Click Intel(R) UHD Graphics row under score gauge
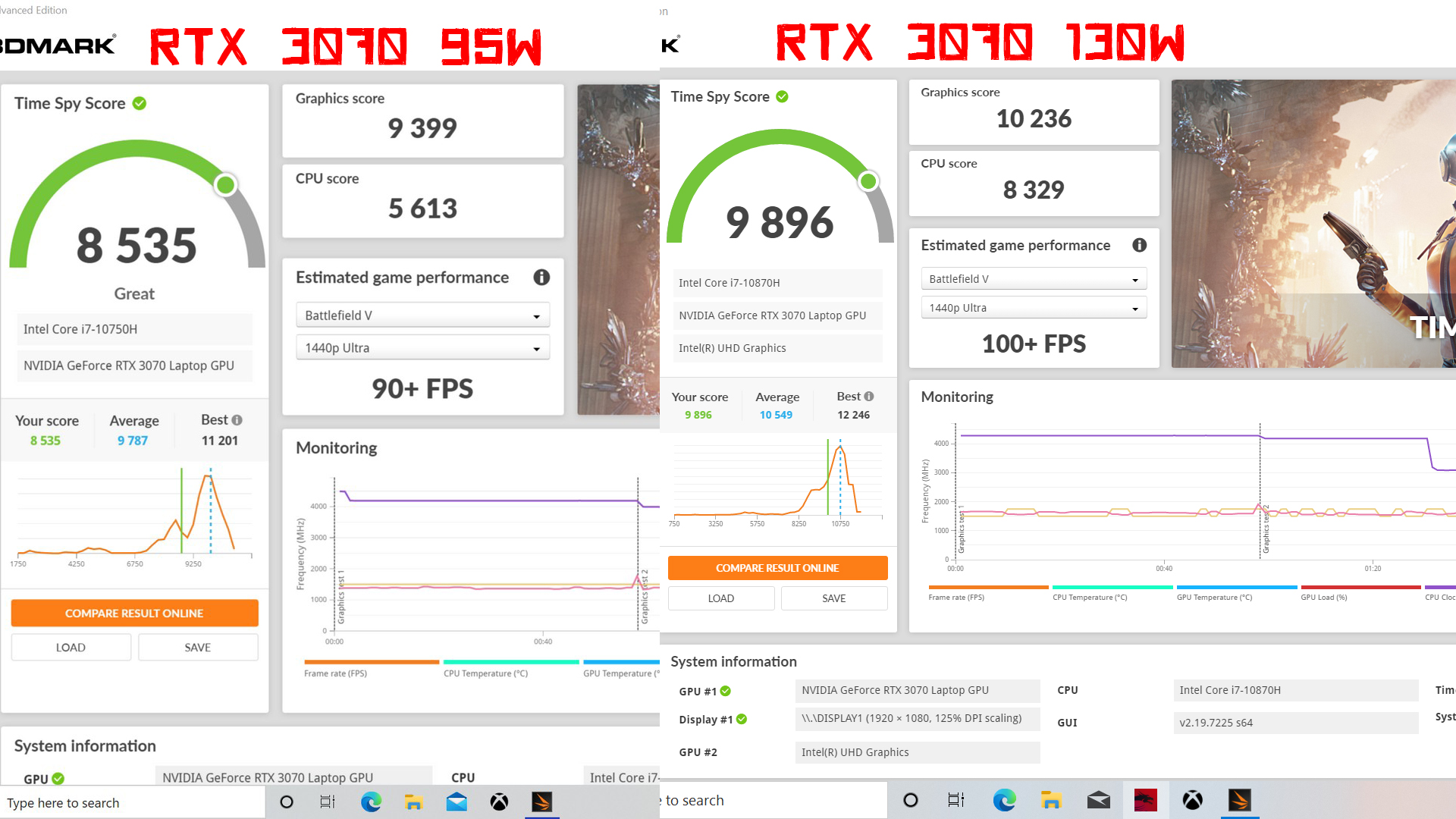Screen dimensions: 1456x819 [x=777, y=348]
